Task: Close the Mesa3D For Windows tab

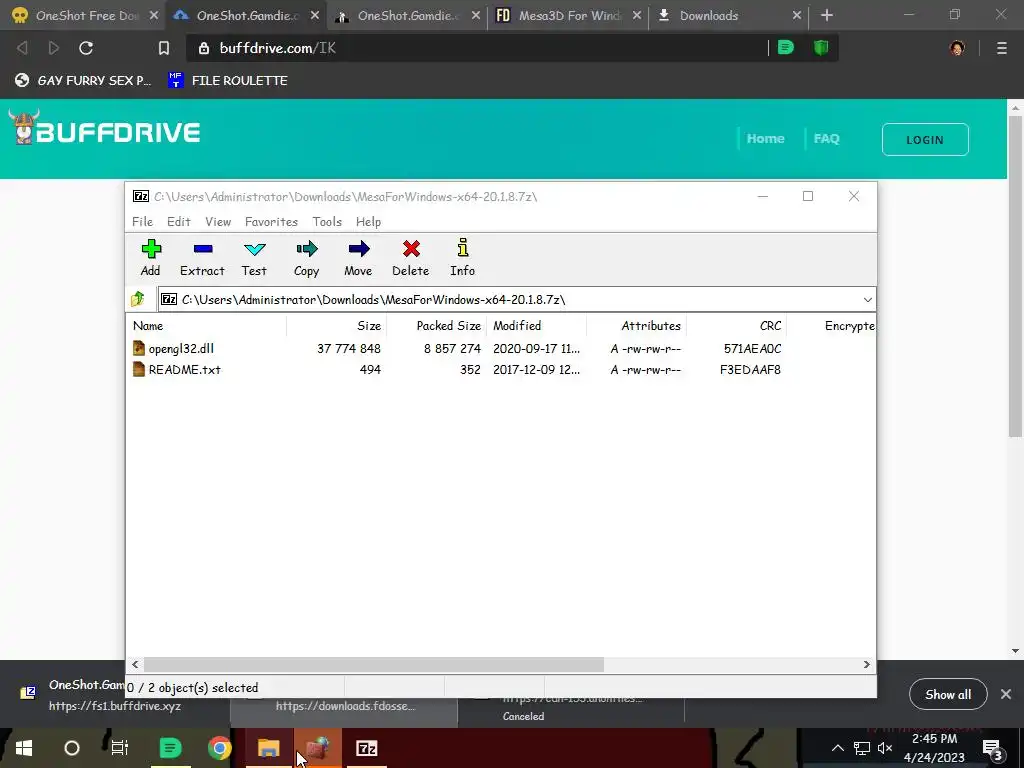Action: 637,15
